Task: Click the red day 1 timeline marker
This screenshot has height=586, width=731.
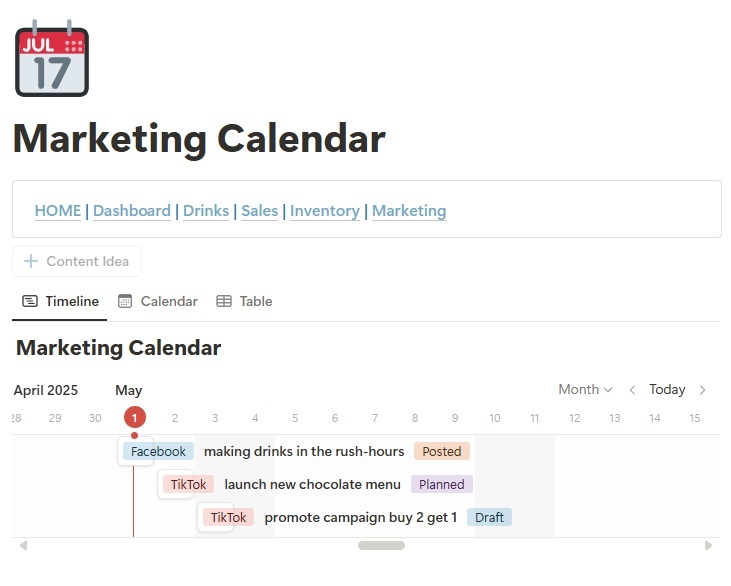Action: pos(135,418)
